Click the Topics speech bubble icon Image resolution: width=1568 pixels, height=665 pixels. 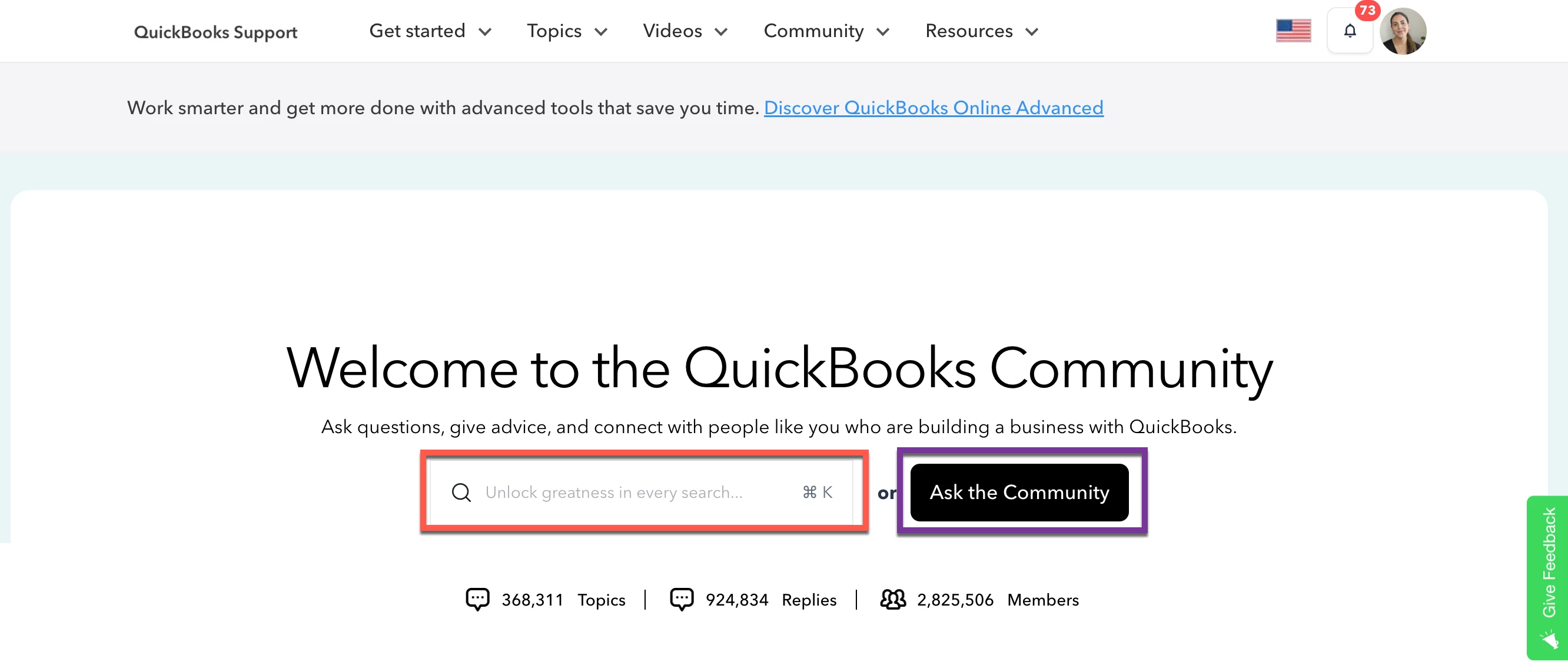(x=477, y=599)
